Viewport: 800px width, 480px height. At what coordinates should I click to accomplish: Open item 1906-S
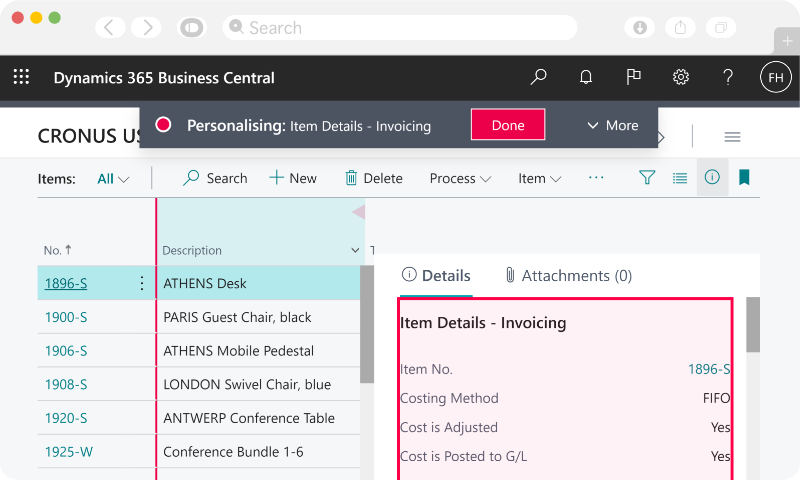pos(66,350)
